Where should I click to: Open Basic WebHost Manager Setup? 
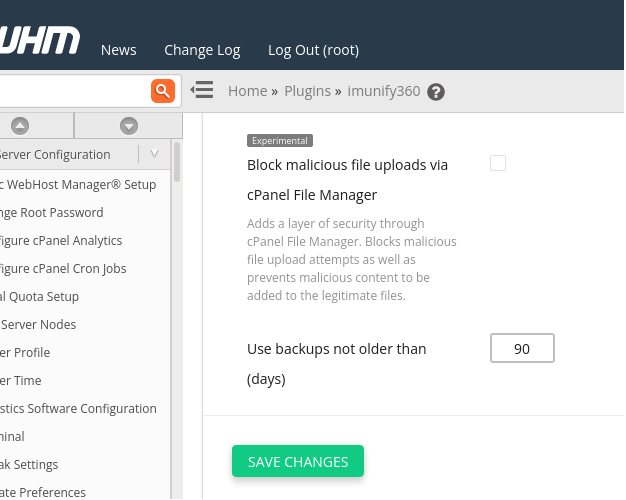[x=78, y=184]
